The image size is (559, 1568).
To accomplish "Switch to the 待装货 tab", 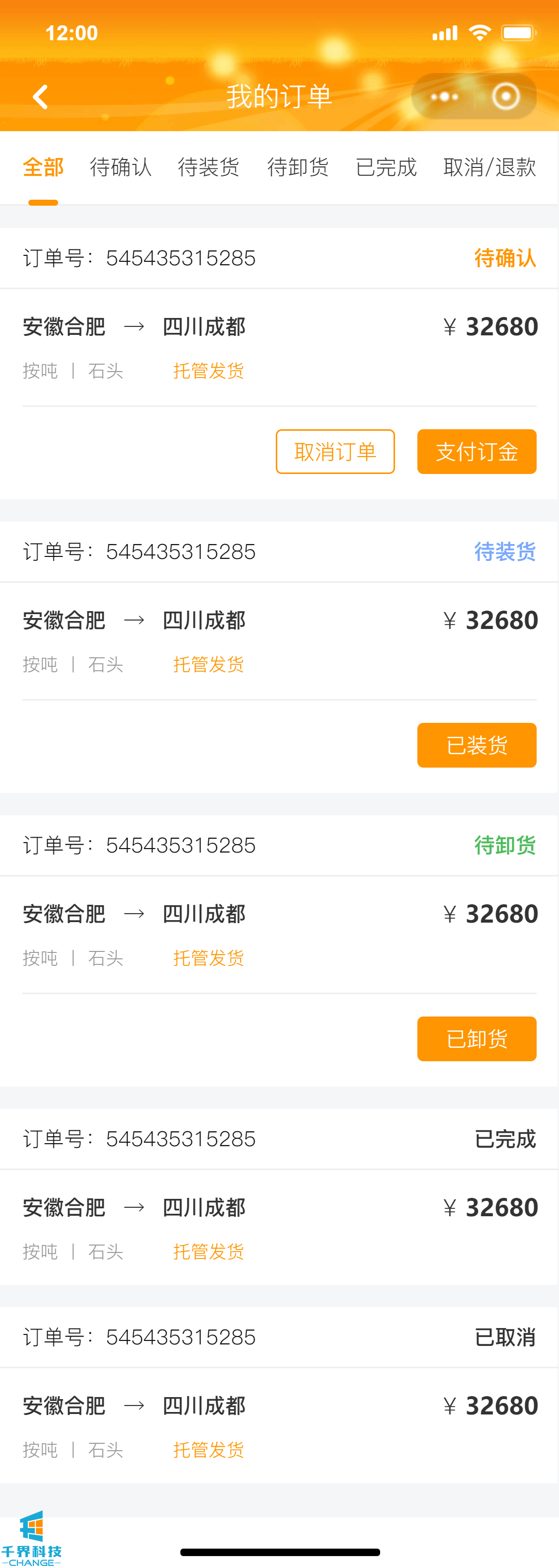I will (x=209, y=167).
